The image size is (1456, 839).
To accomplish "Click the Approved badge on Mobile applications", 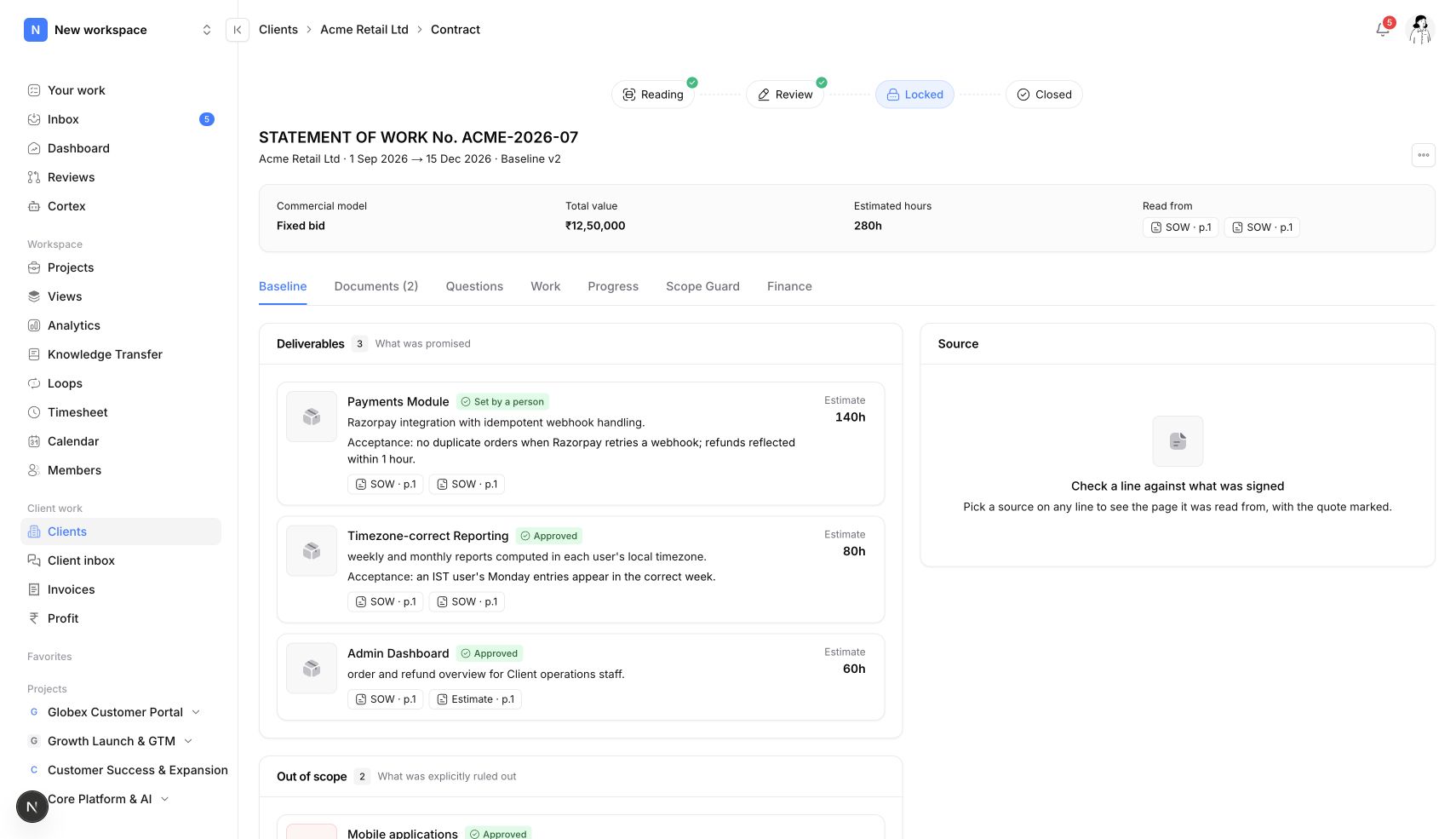I will [498, 834].
